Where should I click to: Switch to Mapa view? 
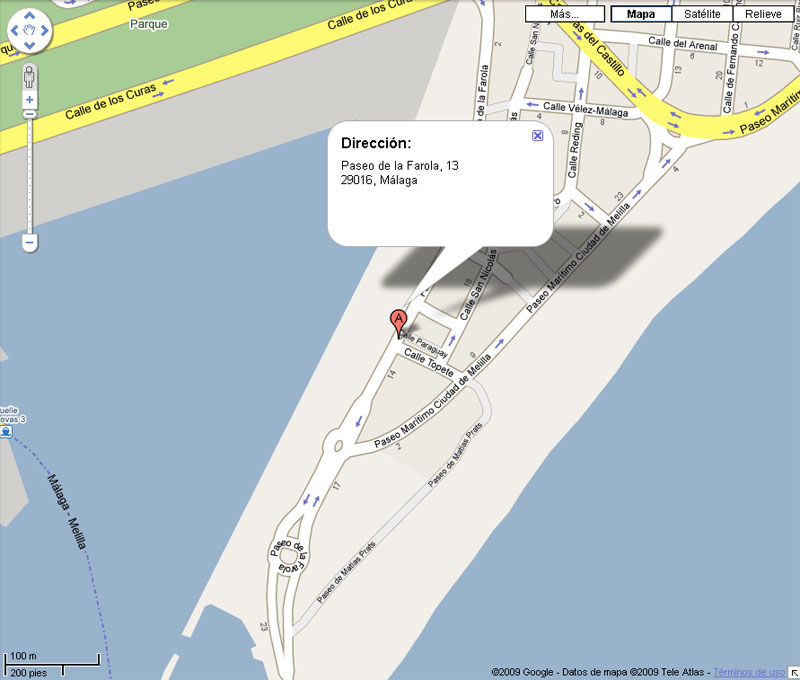click(641, 14)
